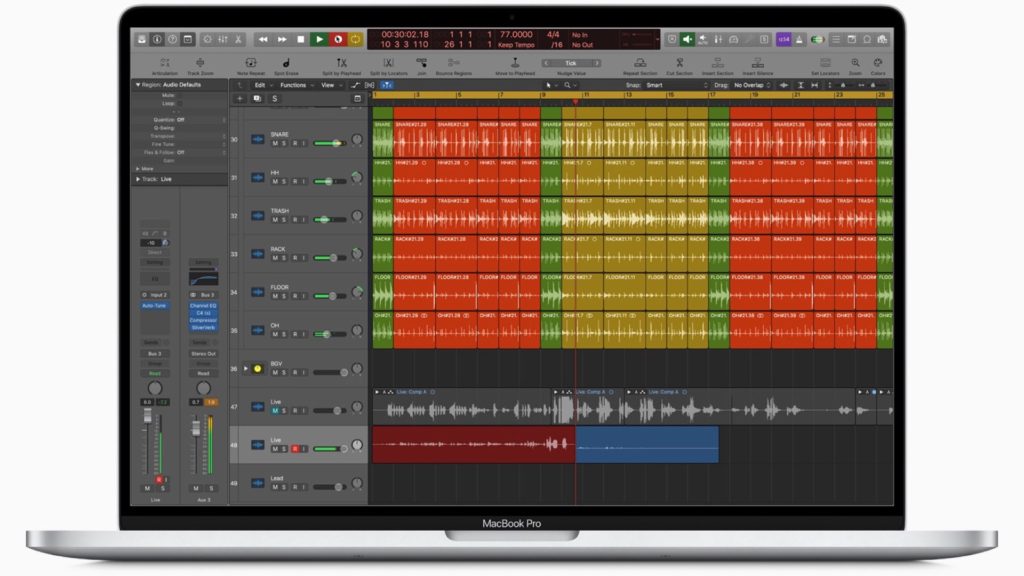Open the media Browsers button
1024x576 pixels.
[882, 39]
